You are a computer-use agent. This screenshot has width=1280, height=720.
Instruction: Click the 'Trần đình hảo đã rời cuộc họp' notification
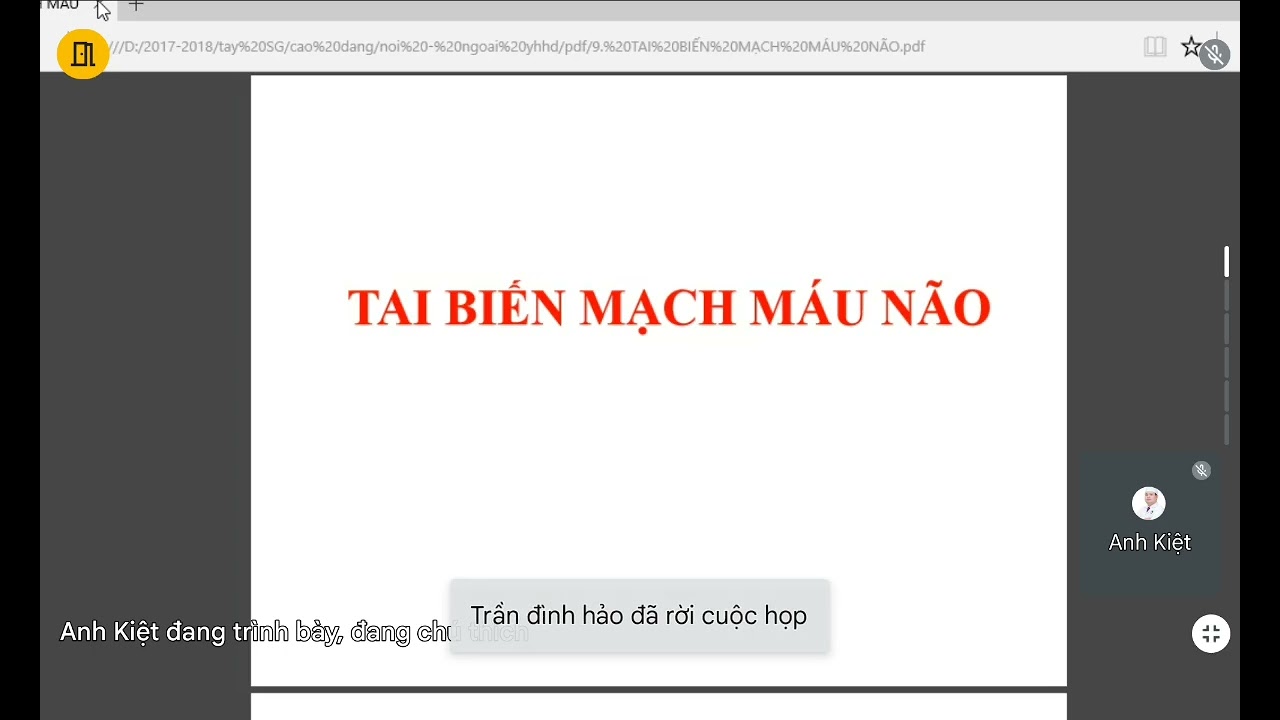pos(639,616)
